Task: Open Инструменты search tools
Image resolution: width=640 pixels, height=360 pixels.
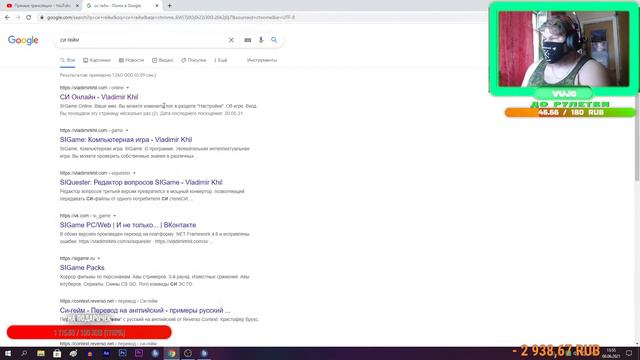Action: [x=262, y=60]
